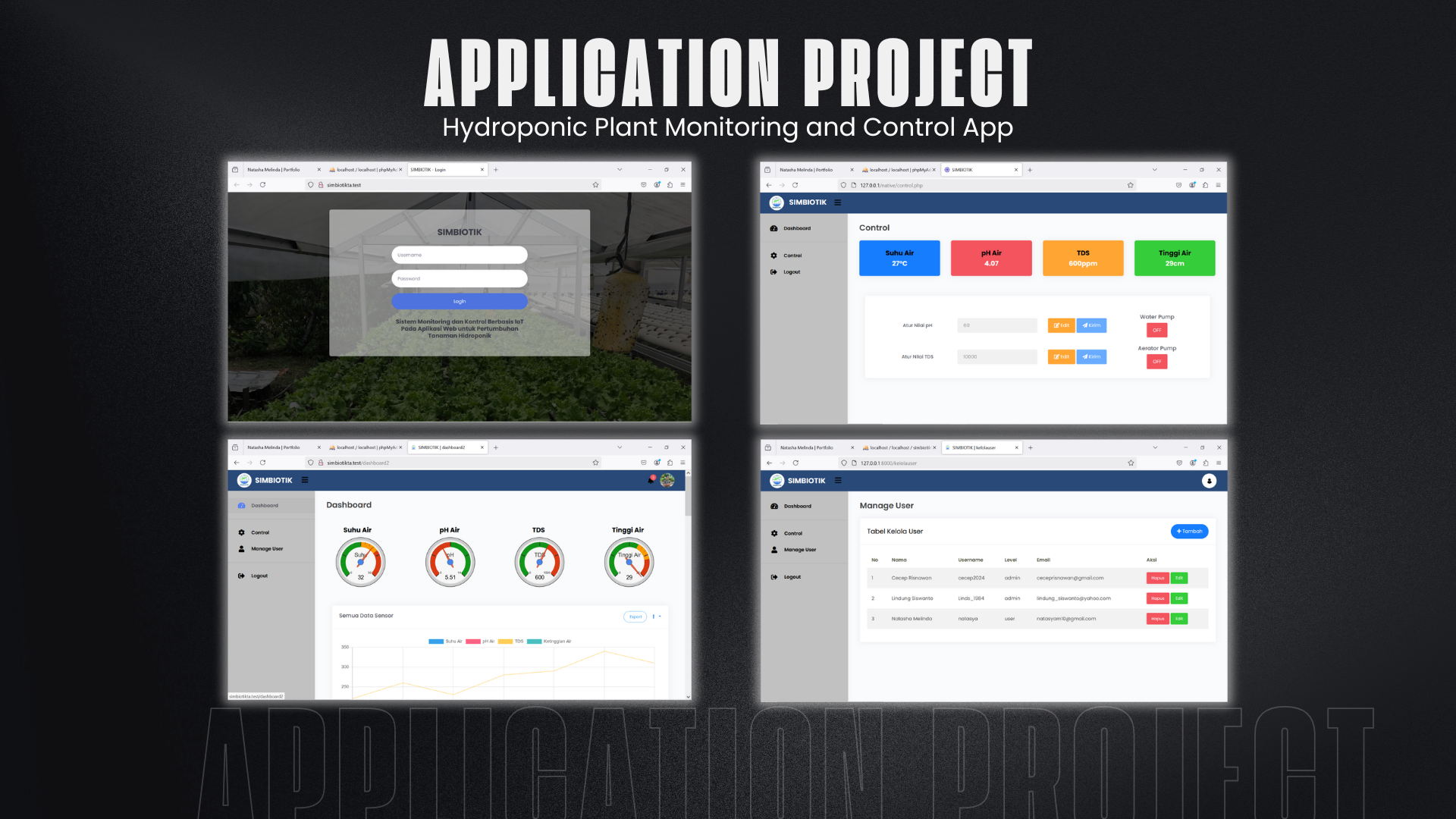
Task: Expand tab list chevron in Dashboard window
Action: click(x=620, y=447)
